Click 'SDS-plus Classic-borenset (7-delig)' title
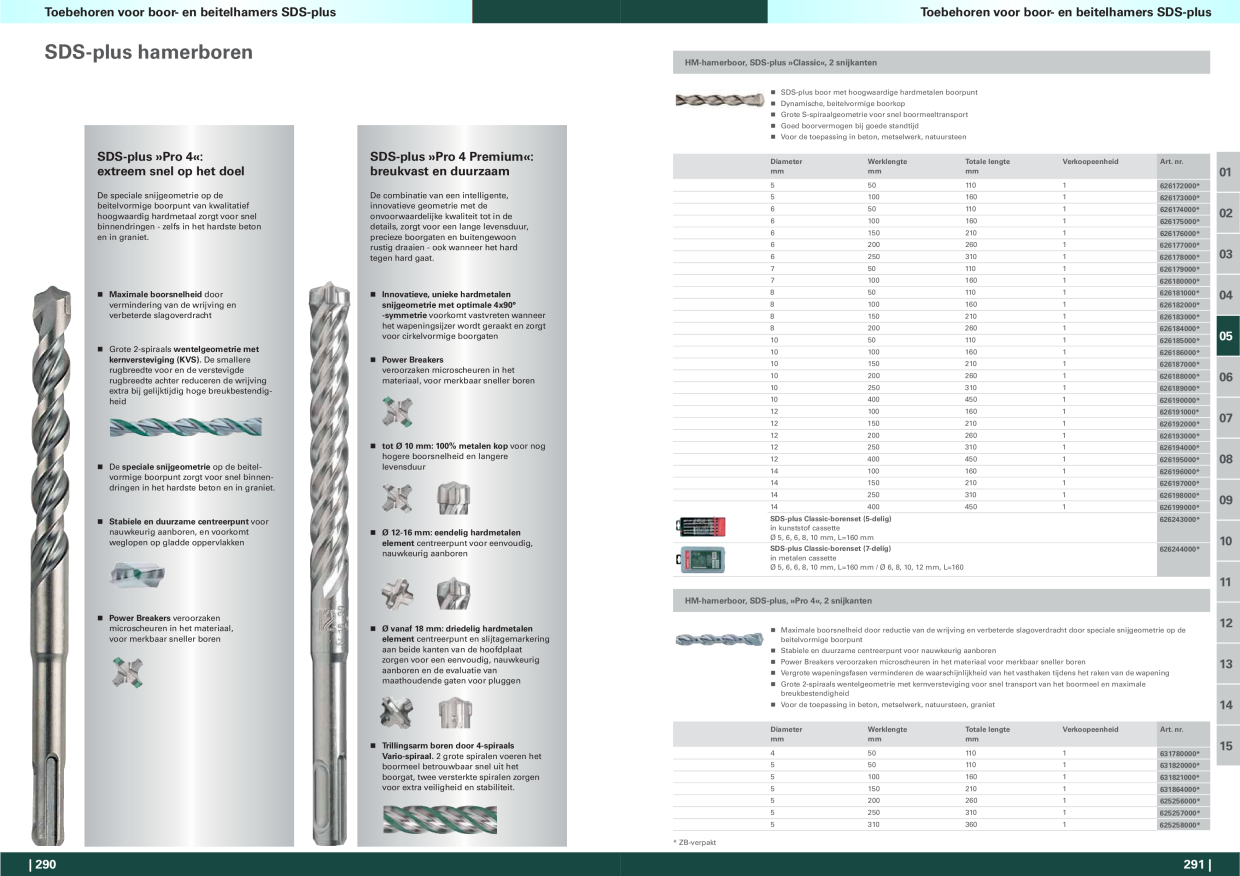Image resolution: width=1240 pixels, height=876 pixels. pos(830,548)
